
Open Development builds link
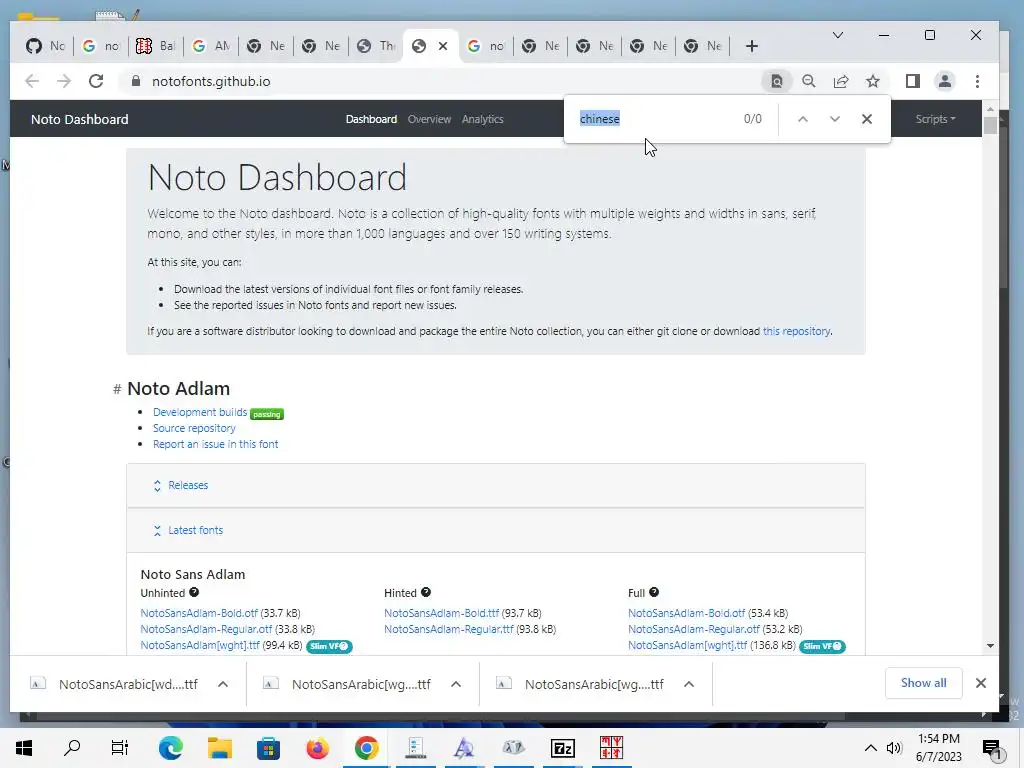(200, 412)
